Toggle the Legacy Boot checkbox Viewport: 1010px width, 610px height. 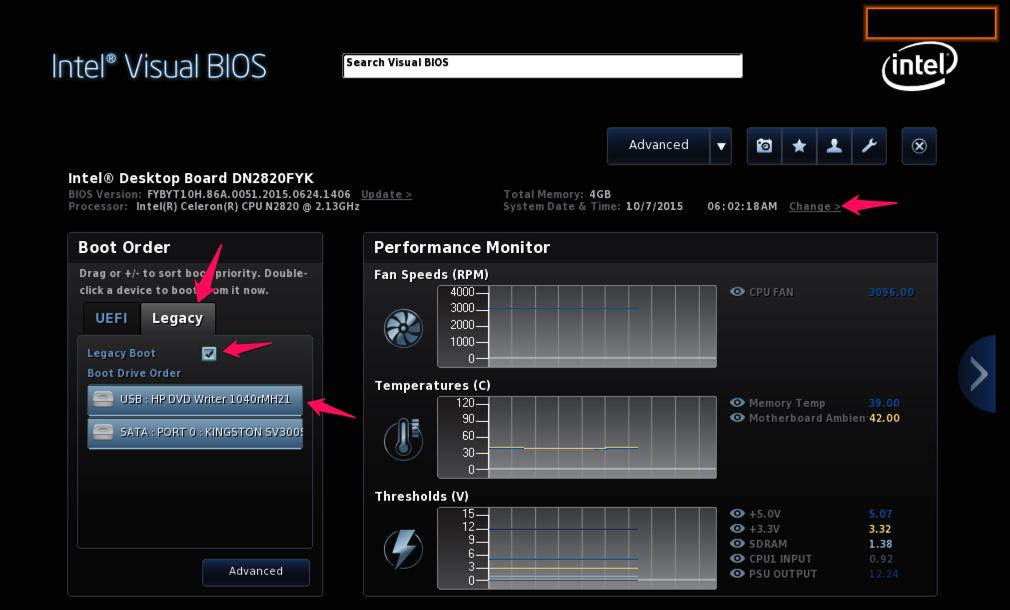(209, 353)
